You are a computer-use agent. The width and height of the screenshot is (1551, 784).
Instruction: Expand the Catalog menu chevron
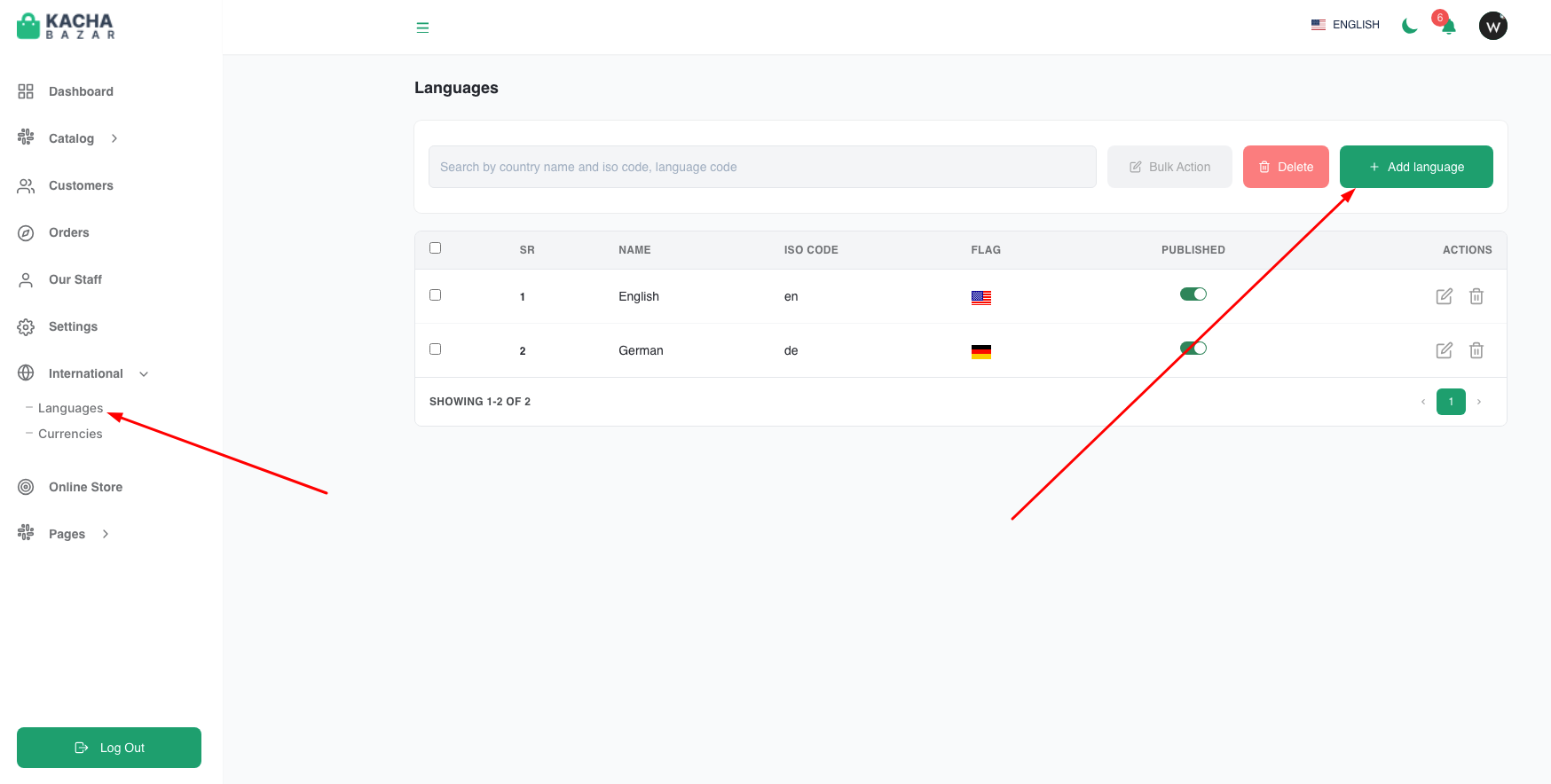coord(114,138)
